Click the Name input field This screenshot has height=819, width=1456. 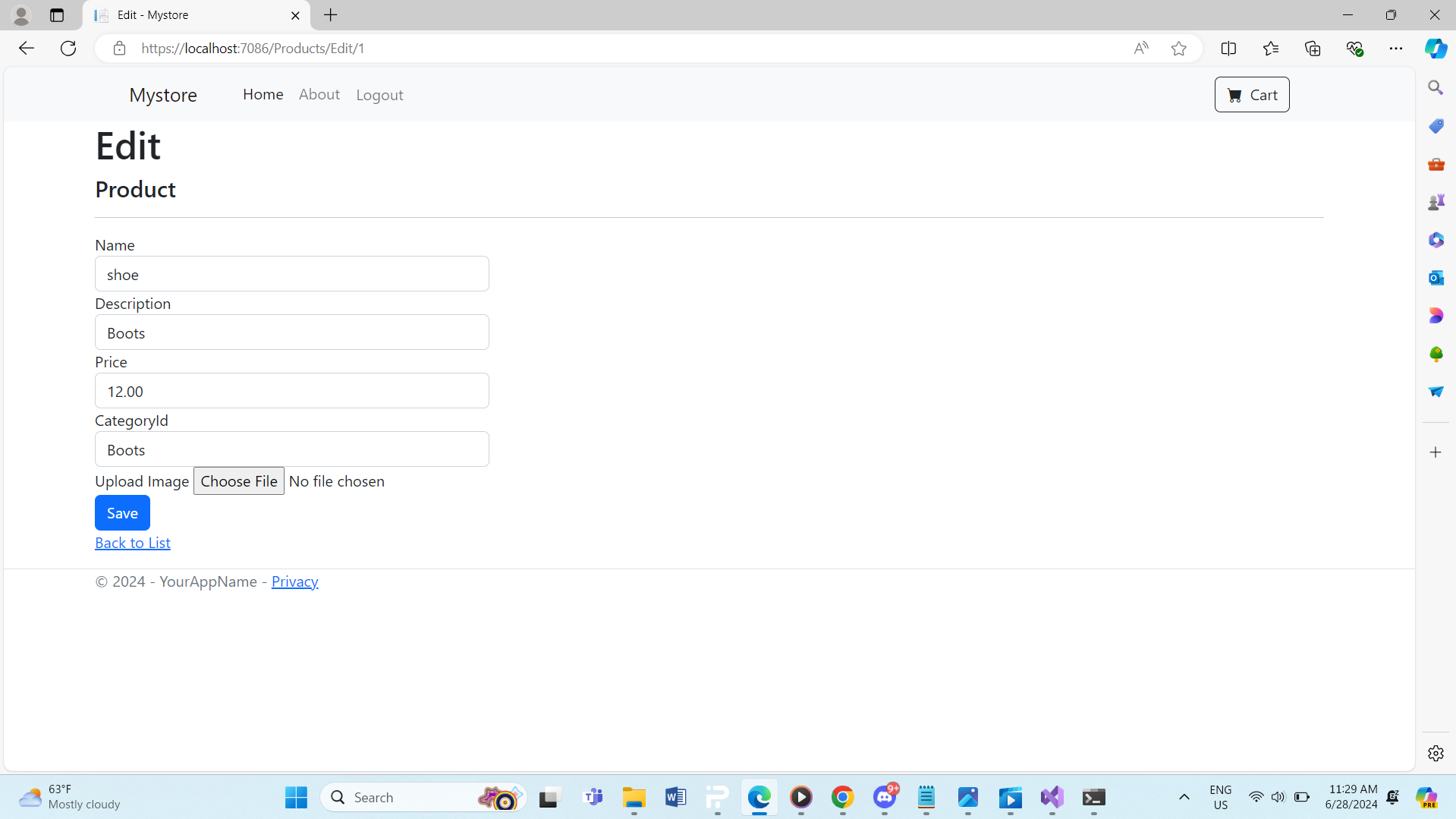pos(292,274)
